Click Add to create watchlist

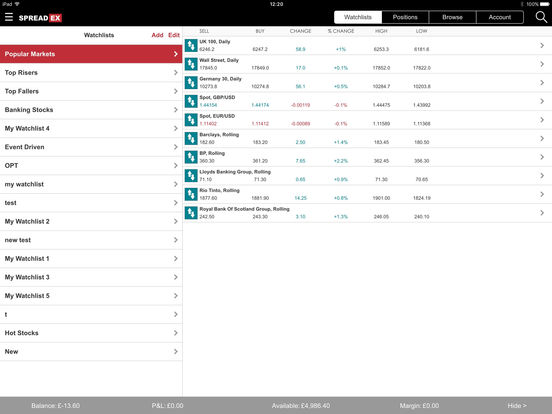tap(157, 35)
